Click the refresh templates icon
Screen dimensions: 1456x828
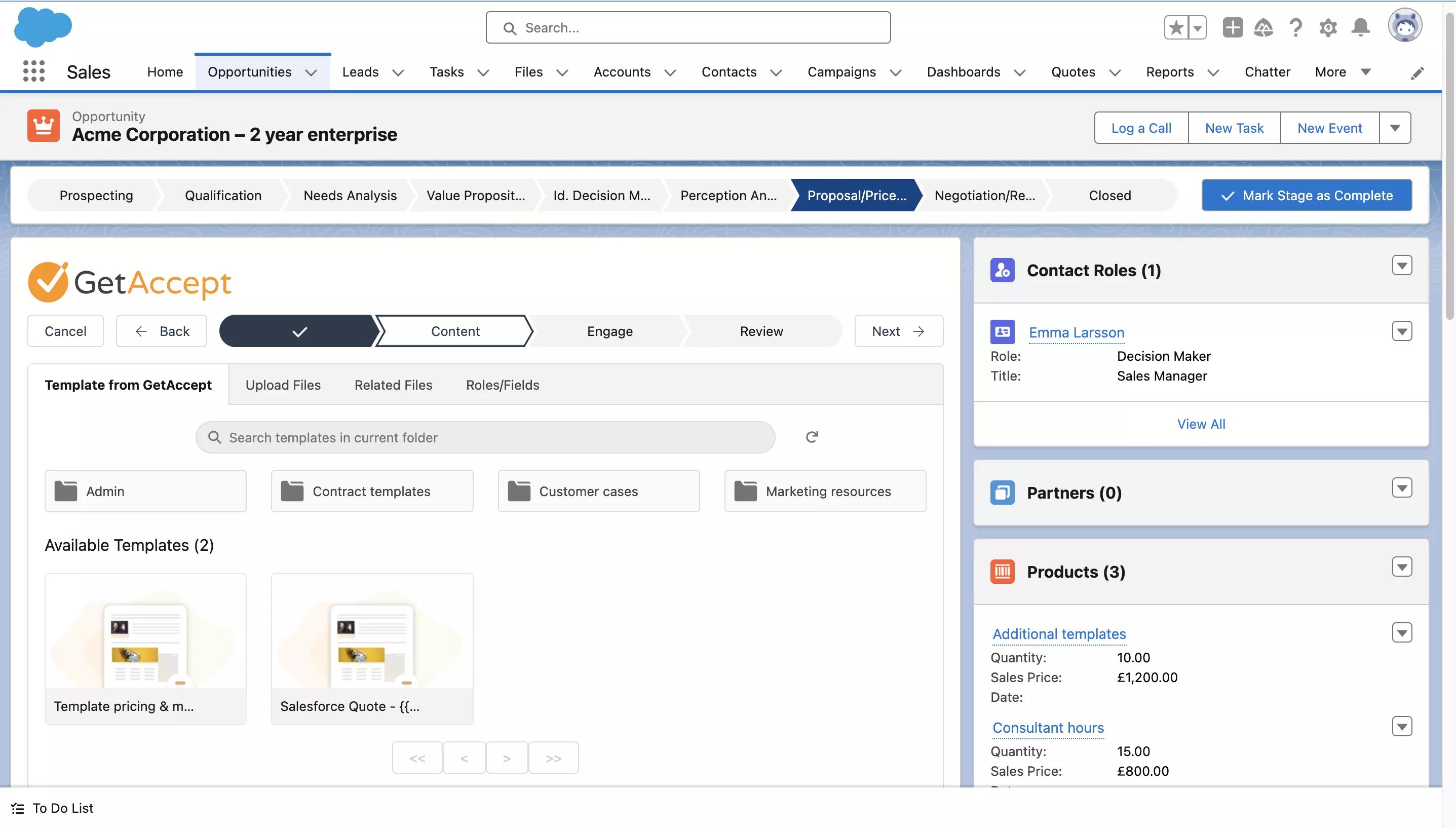click(811, 437)
